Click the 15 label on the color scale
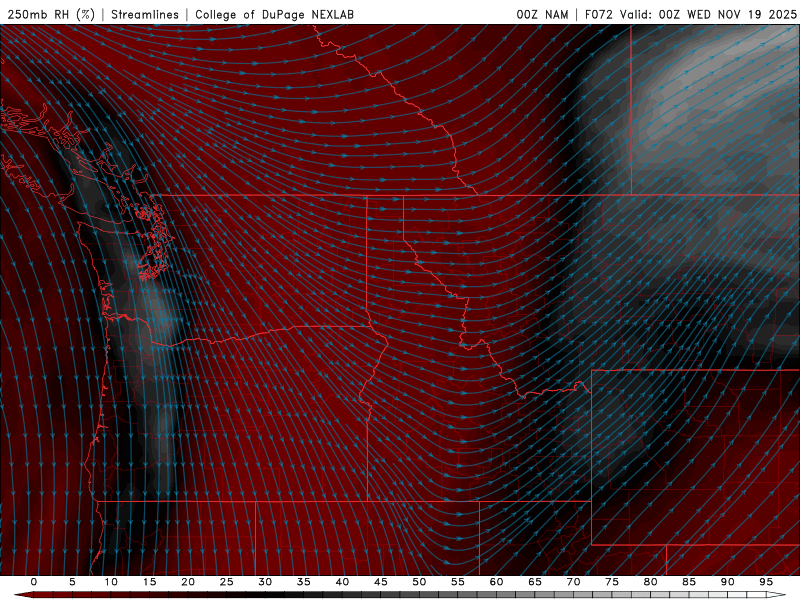 [149, 582]
